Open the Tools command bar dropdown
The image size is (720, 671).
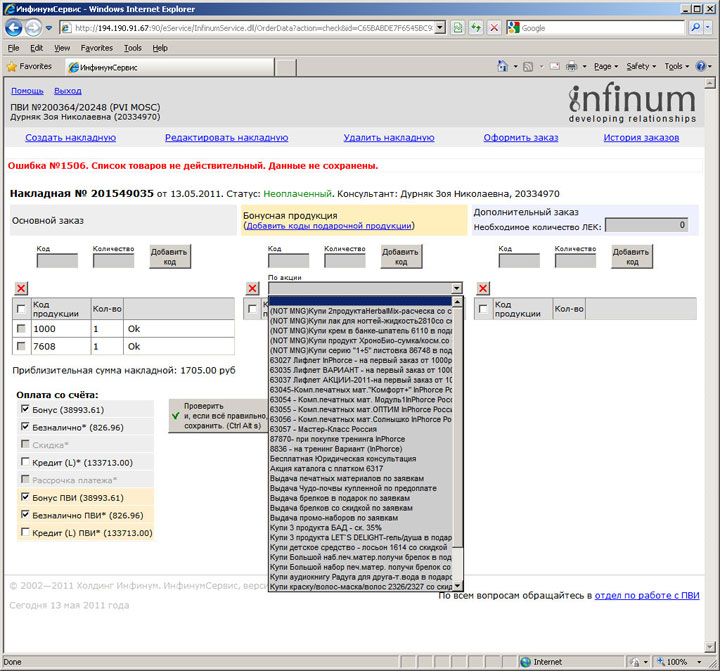tap(677, 67)
